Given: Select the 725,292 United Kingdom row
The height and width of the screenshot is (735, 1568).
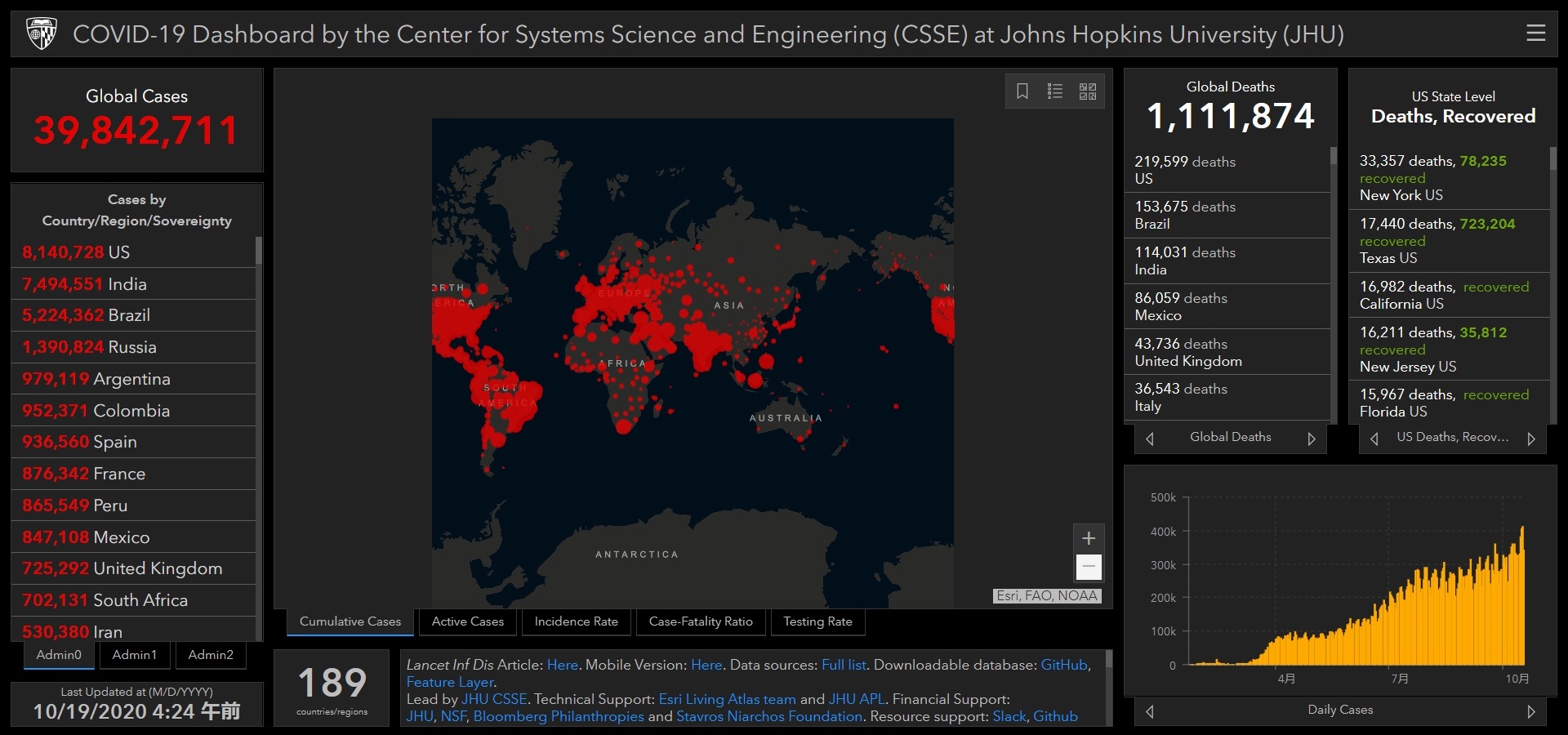Looking at the screenshot, I should [x=134, y=568].
